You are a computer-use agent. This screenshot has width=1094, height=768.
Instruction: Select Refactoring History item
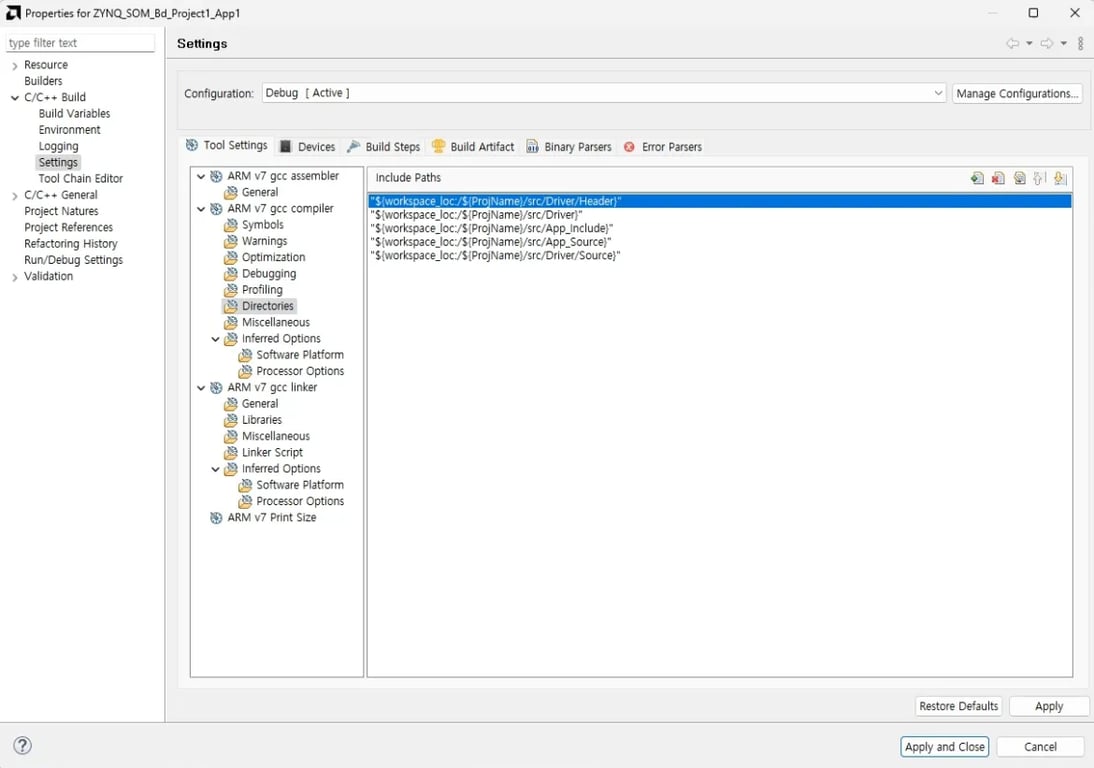coord(70,244)
